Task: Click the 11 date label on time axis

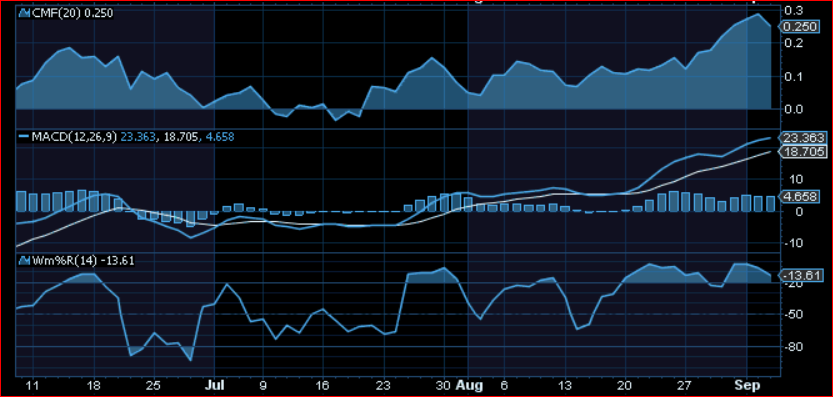Action: [x=32, y=384]
